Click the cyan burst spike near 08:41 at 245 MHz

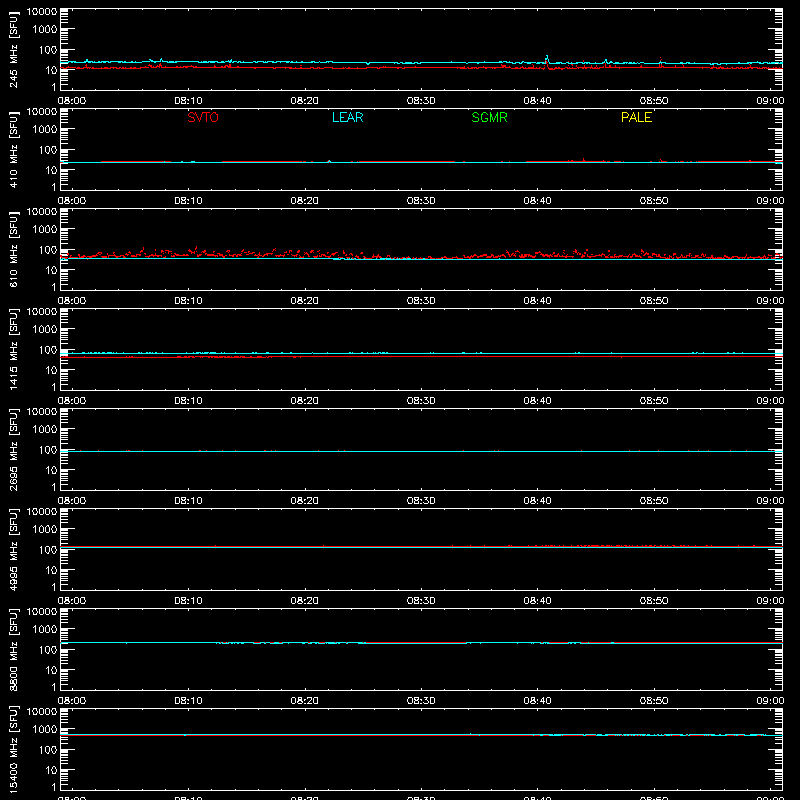tap(547, 59)
